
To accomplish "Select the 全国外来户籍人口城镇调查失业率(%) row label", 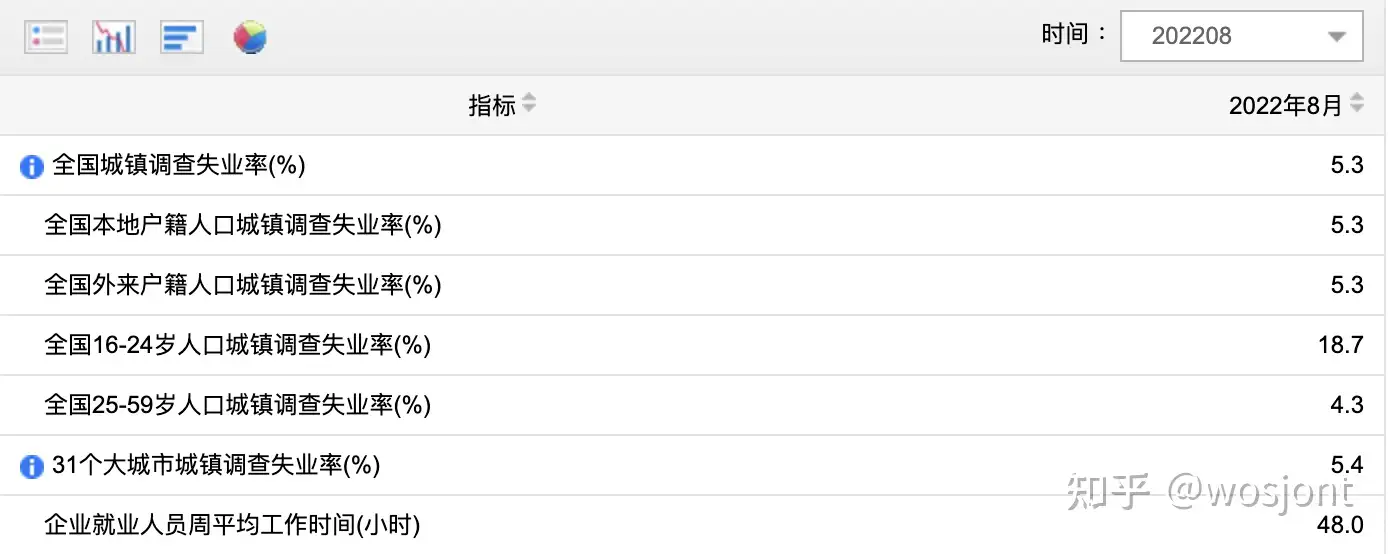I will coord(243,286).
